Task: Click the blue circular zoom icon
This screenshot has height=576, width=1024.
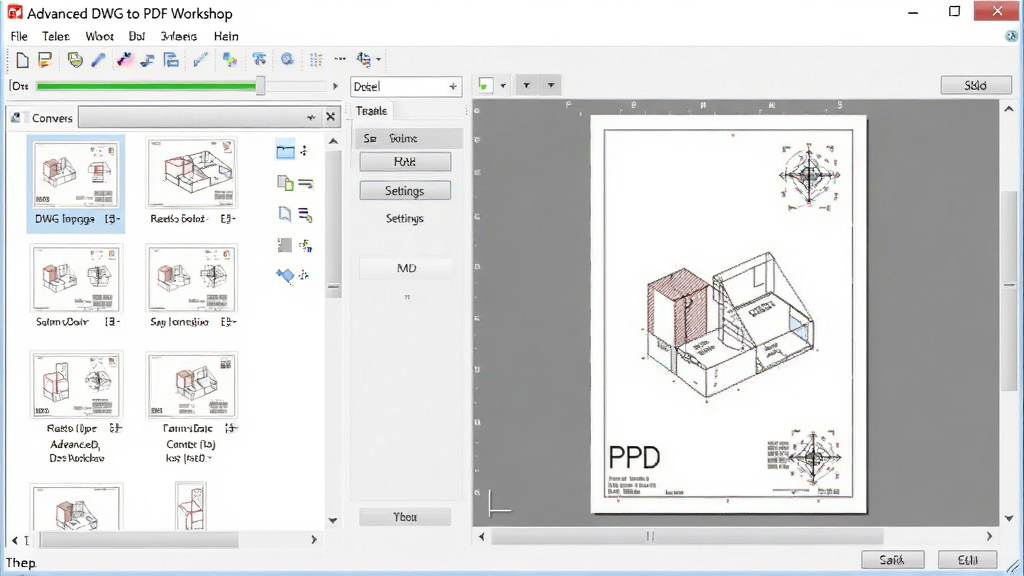Action: (287, 59)
